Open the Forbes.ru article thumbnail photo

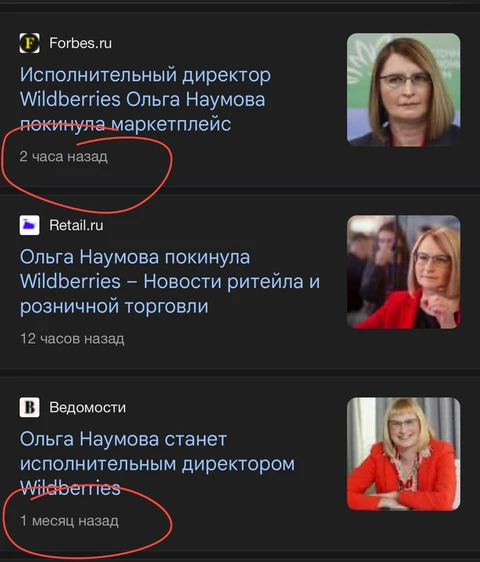[404, 90]
